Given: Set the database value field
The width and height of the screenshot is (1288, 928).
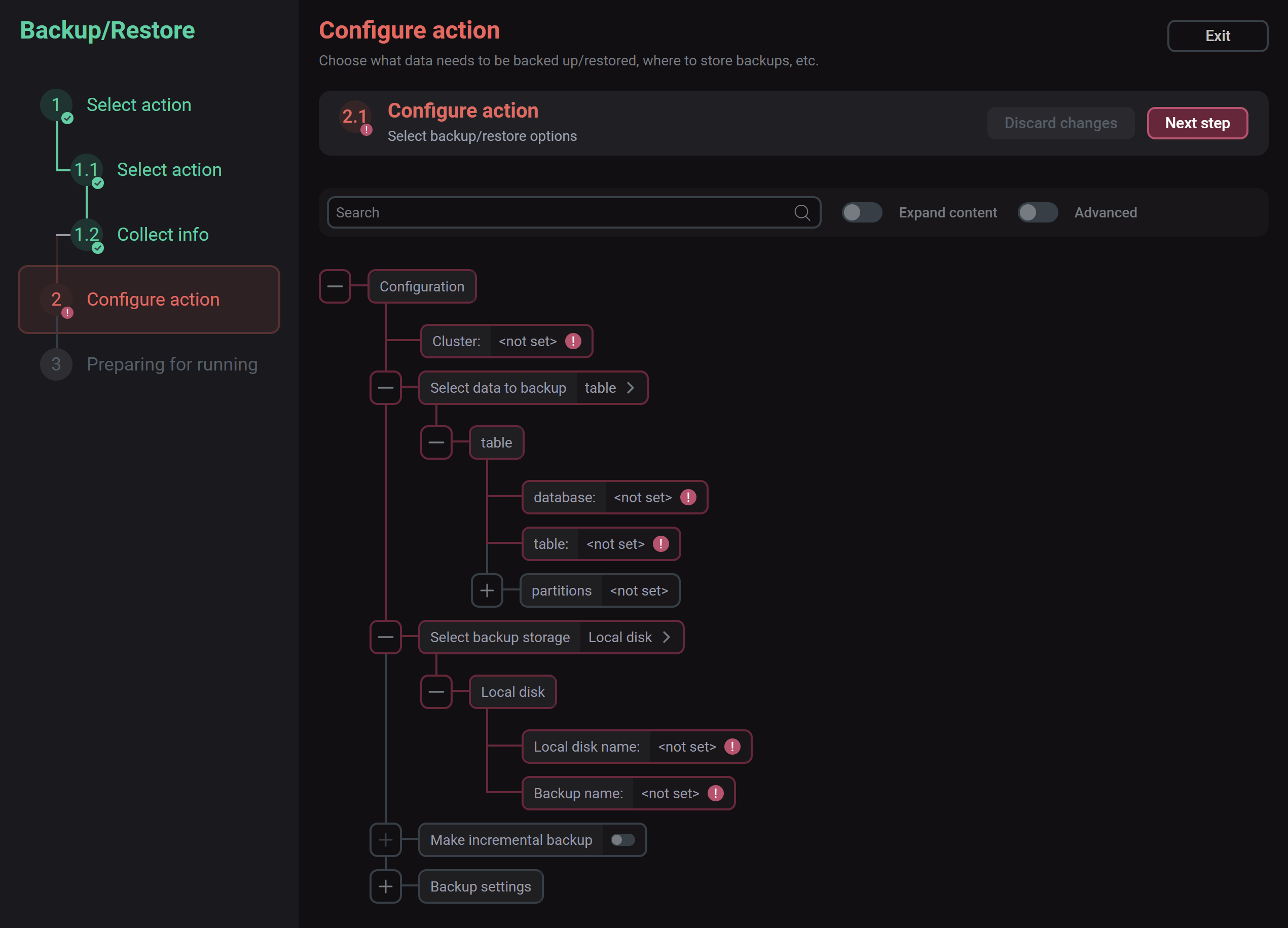Looking at the screenshot, I should pos(643,498).
